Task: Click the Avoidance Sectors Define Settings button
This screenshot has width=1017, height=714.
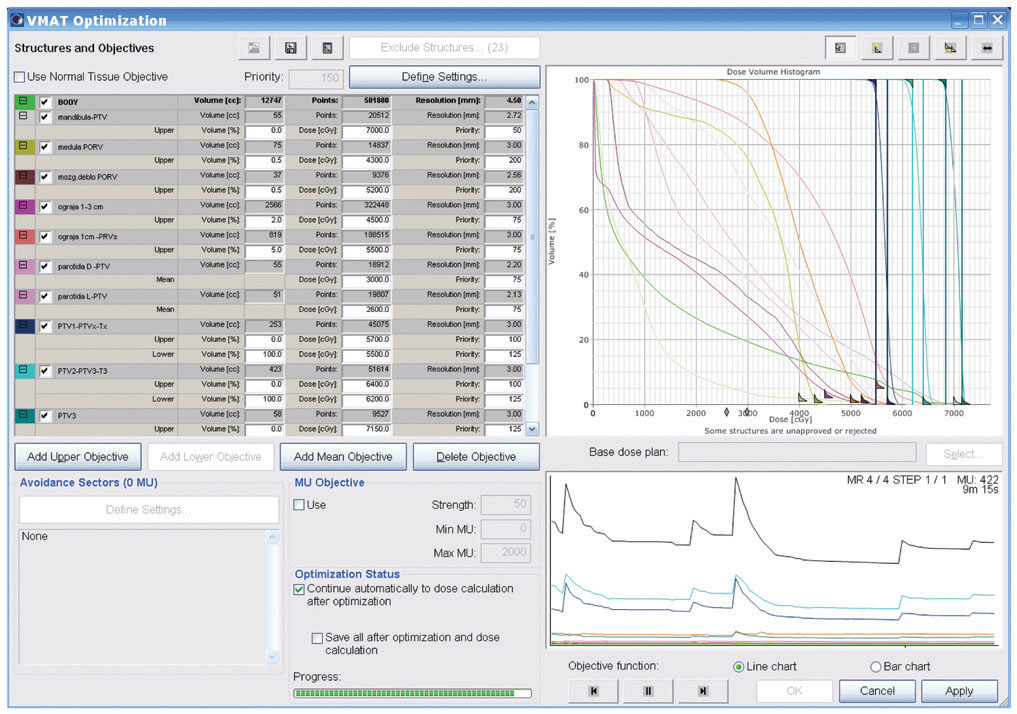Action: point(149,510)
